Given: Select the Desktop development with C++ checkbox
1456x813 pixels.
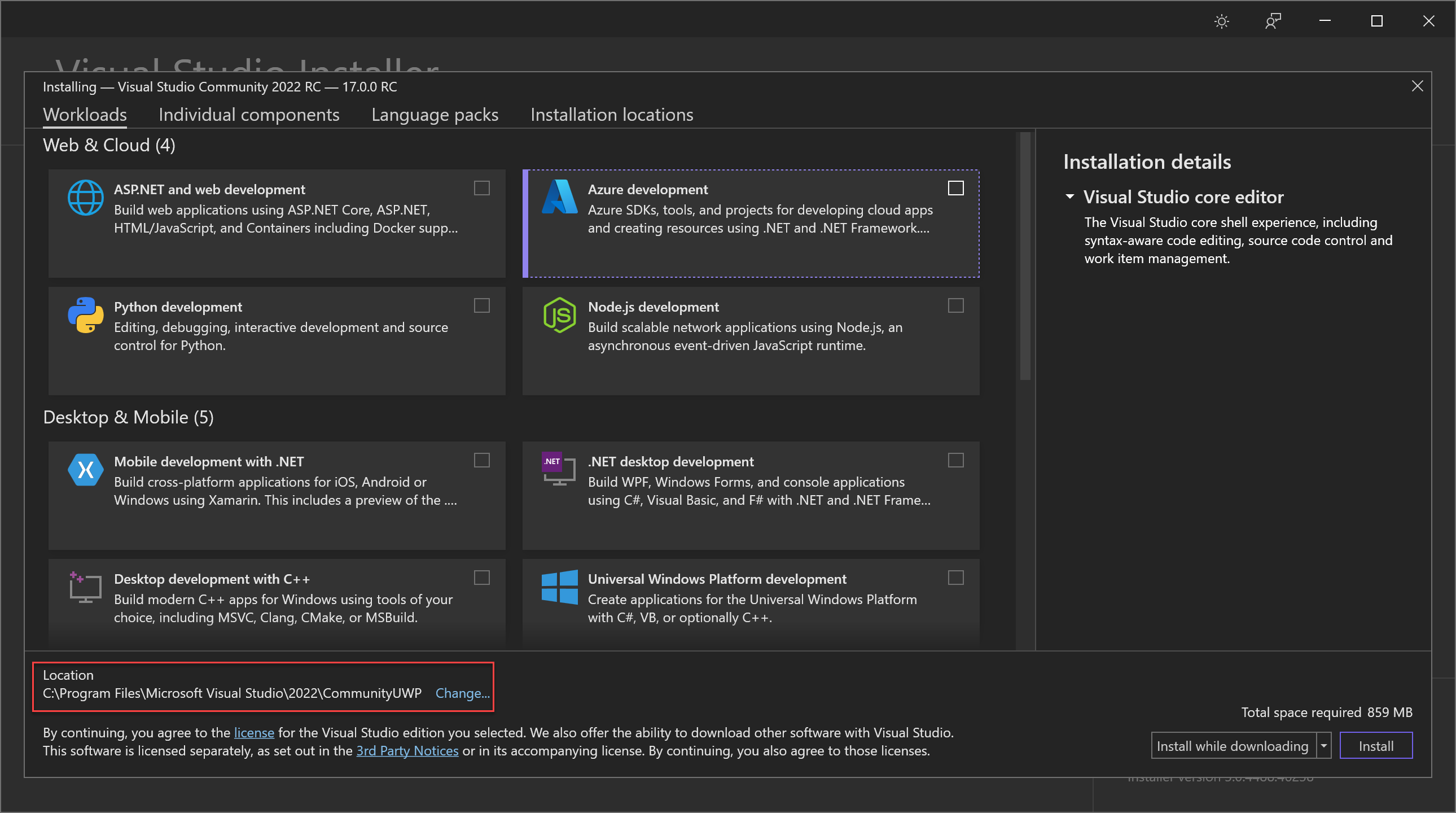Looking at the screenshot, I should (481, 578).
